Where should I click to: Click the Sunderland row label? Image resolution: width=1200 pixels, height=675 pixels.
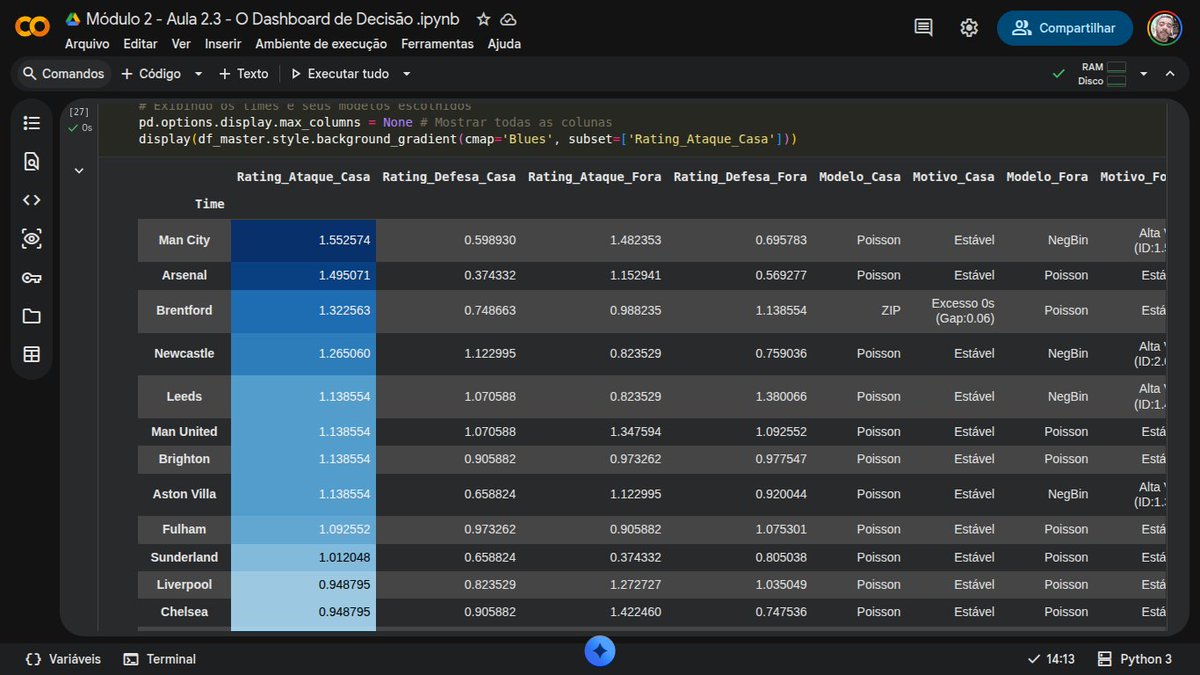click(184, 557)
